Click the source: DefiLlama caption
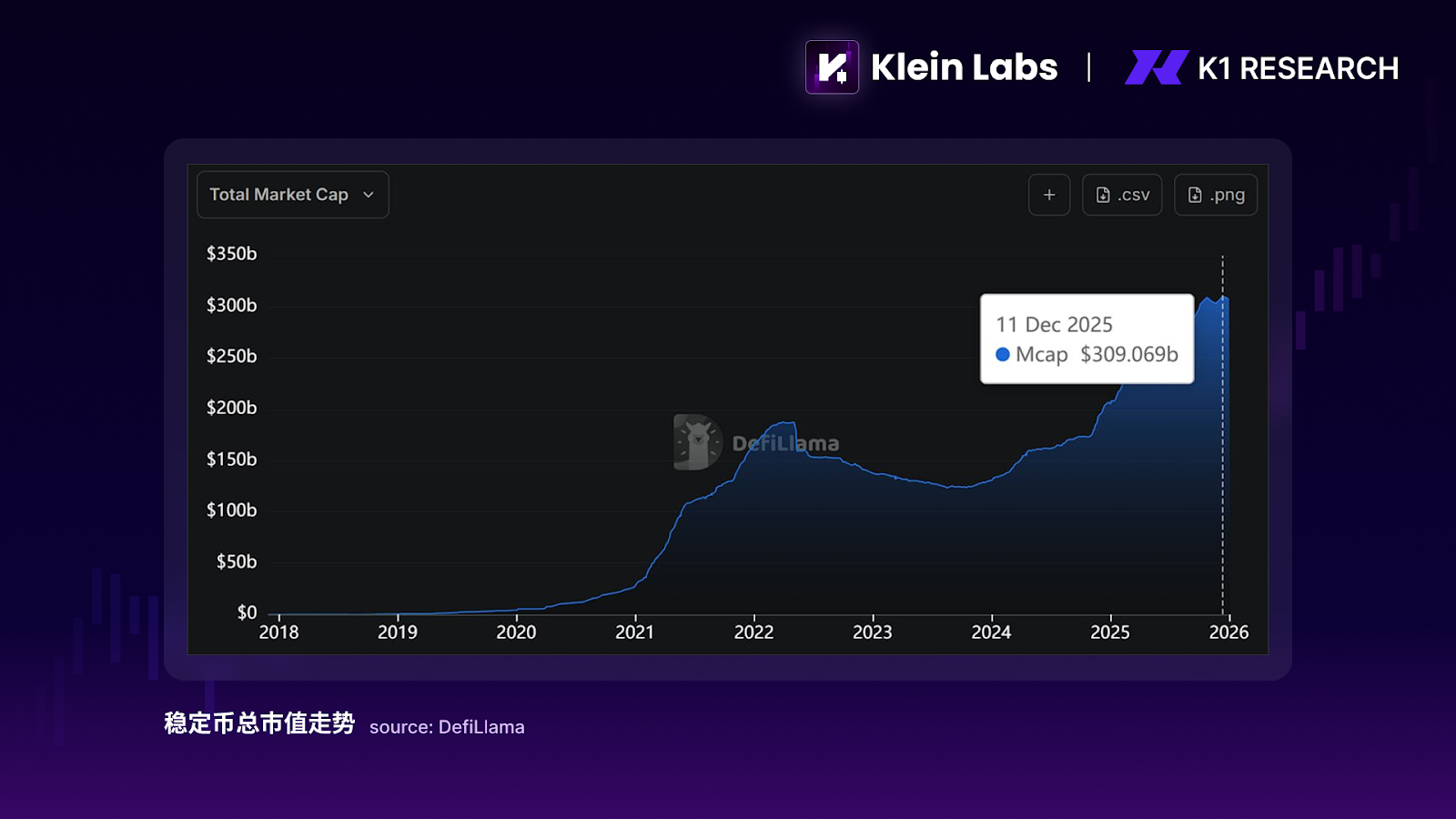Viewport: 1456px width, 819px height. (447, 727)
